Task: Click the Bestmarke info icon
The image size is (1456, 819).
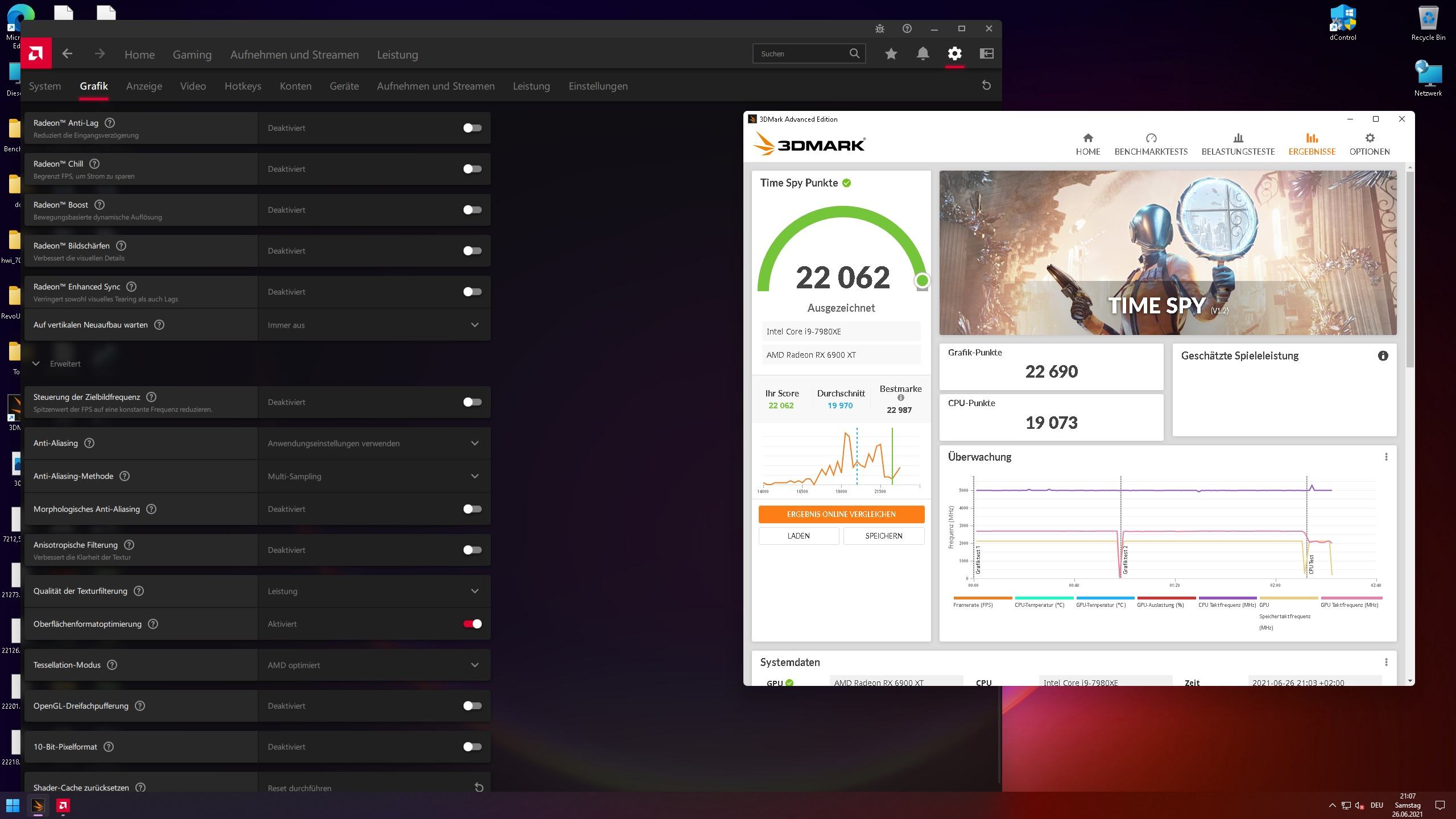Action: coord(900,398)
